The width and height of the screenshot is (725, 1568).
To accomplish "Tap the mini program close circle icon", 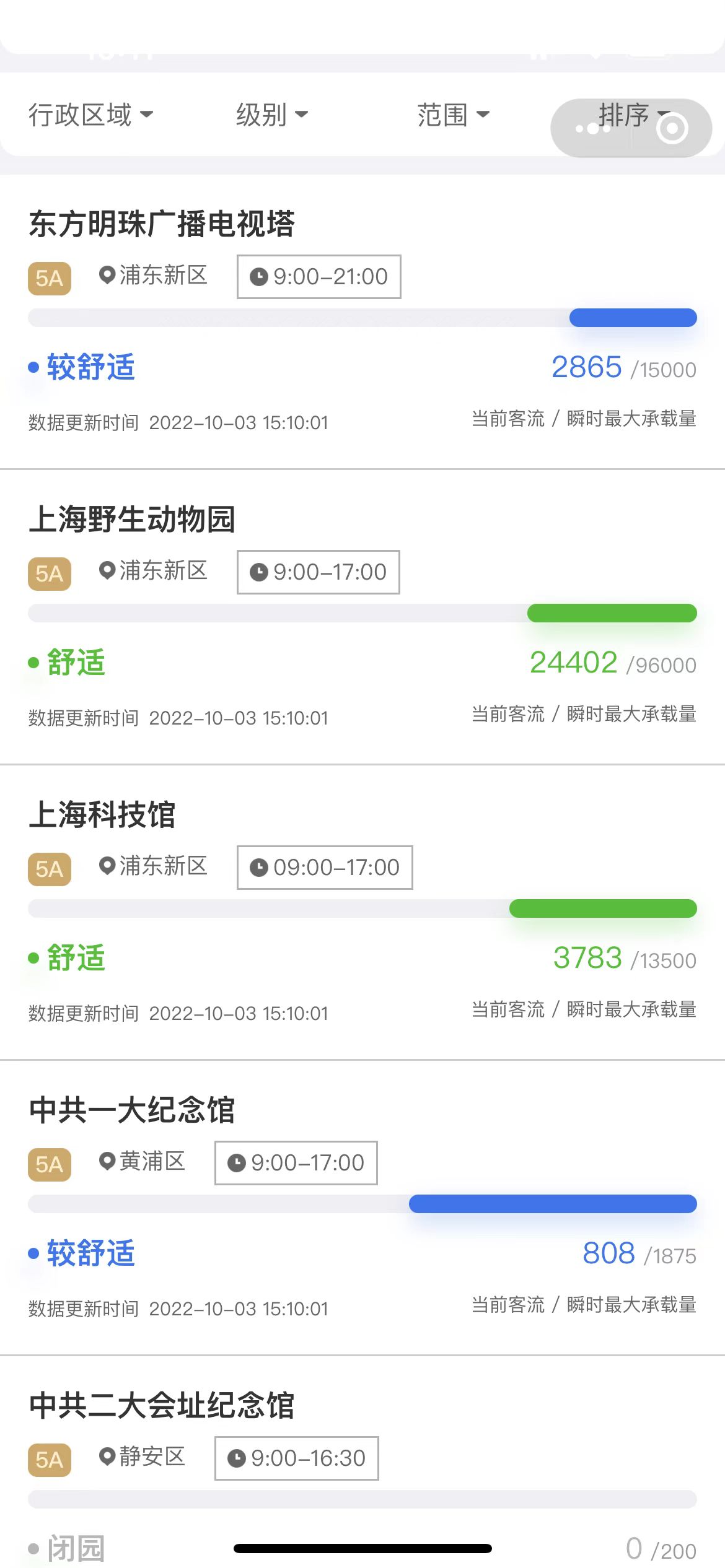I will coord(672,129).
